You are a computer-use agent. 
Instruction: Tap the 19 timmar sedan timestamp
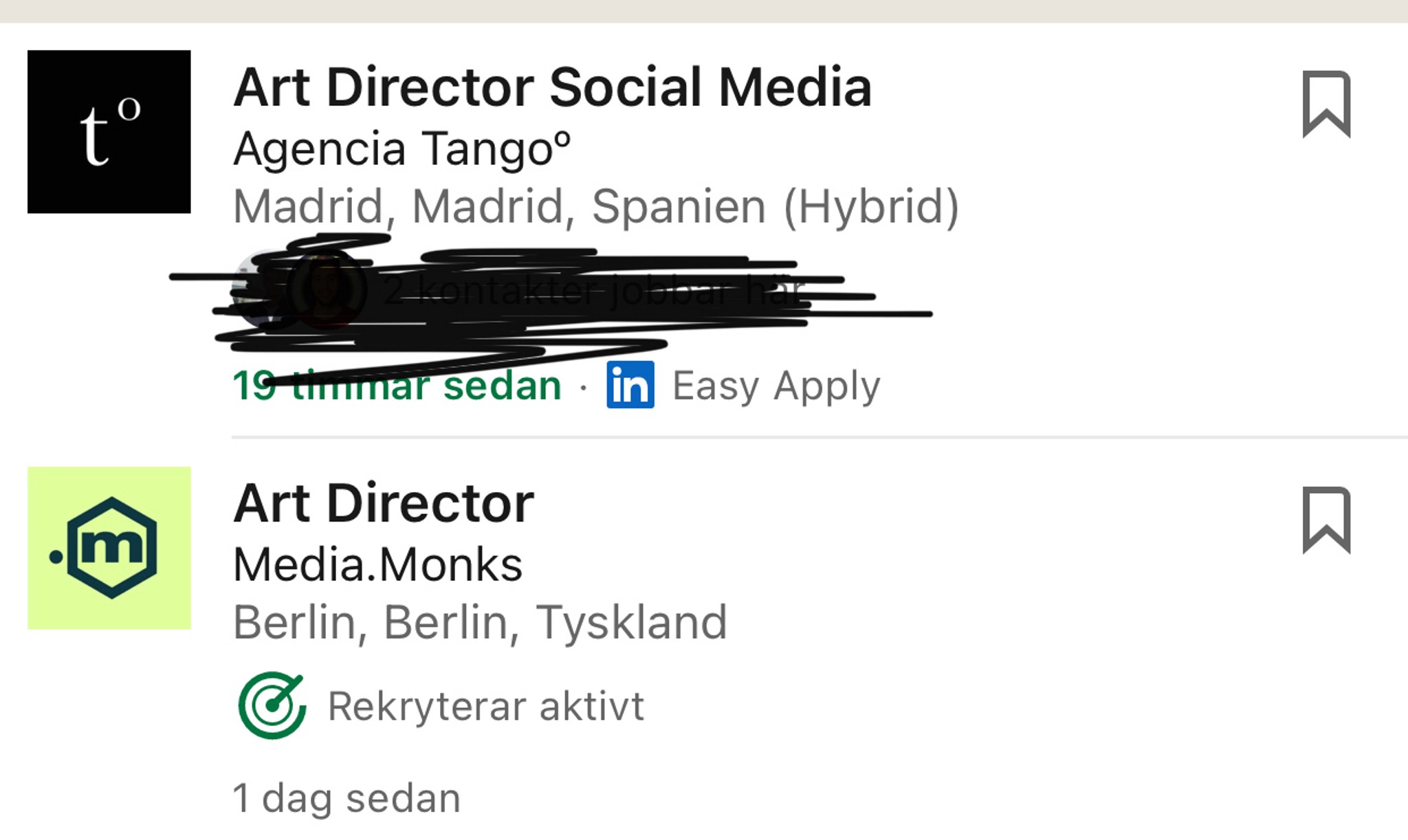pos(397,386)
